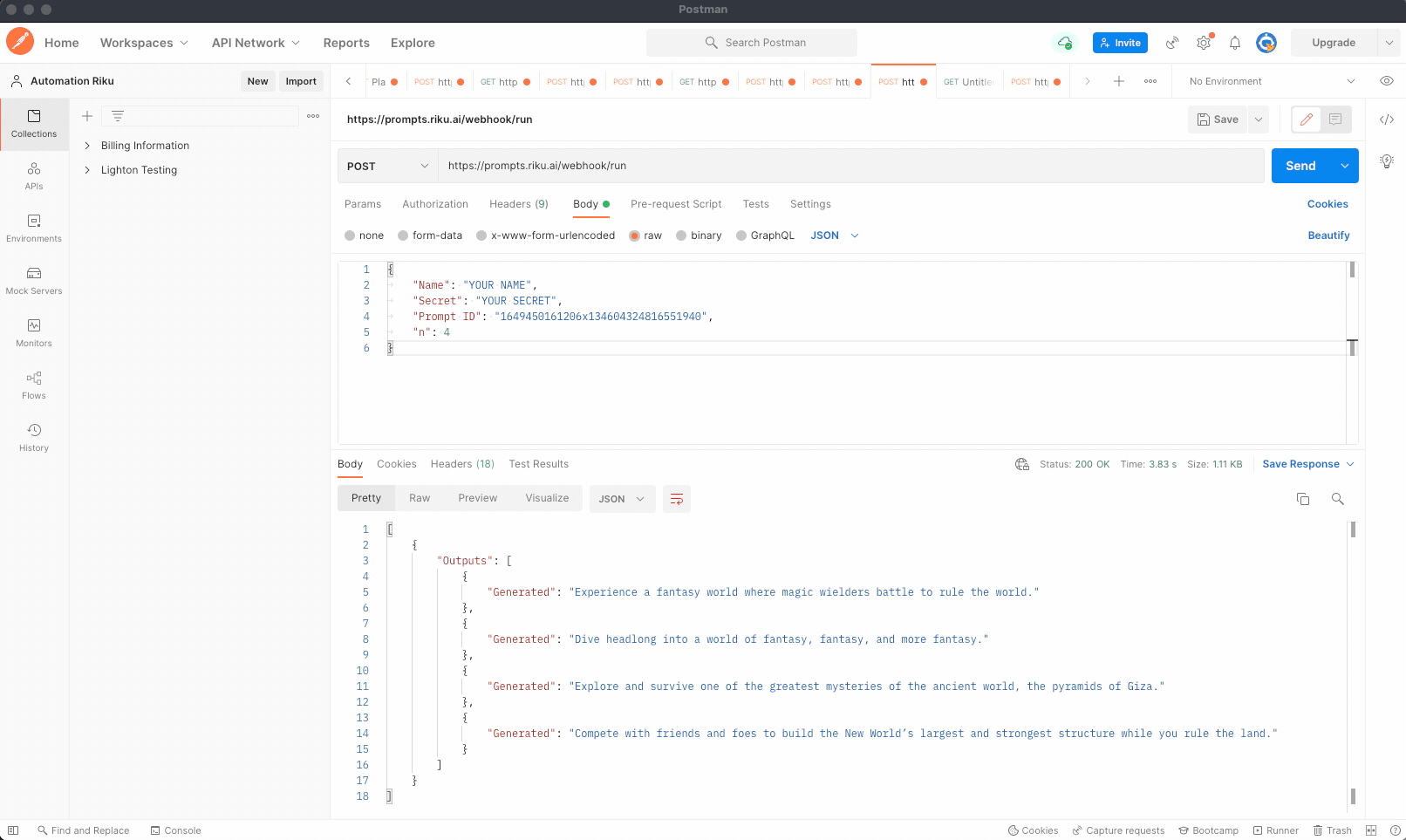Open the Upgrade dropdown arrow
Screen dimensions: 1406x840
click(1389, 43)
